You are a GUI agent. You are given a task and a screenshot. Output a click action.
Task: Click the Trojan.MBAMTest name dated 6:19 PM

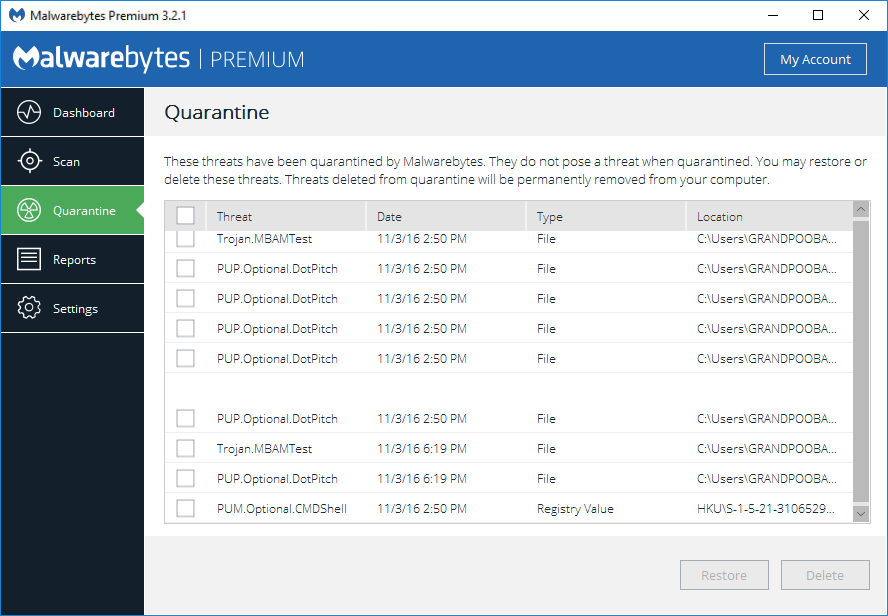click(264, 448)
